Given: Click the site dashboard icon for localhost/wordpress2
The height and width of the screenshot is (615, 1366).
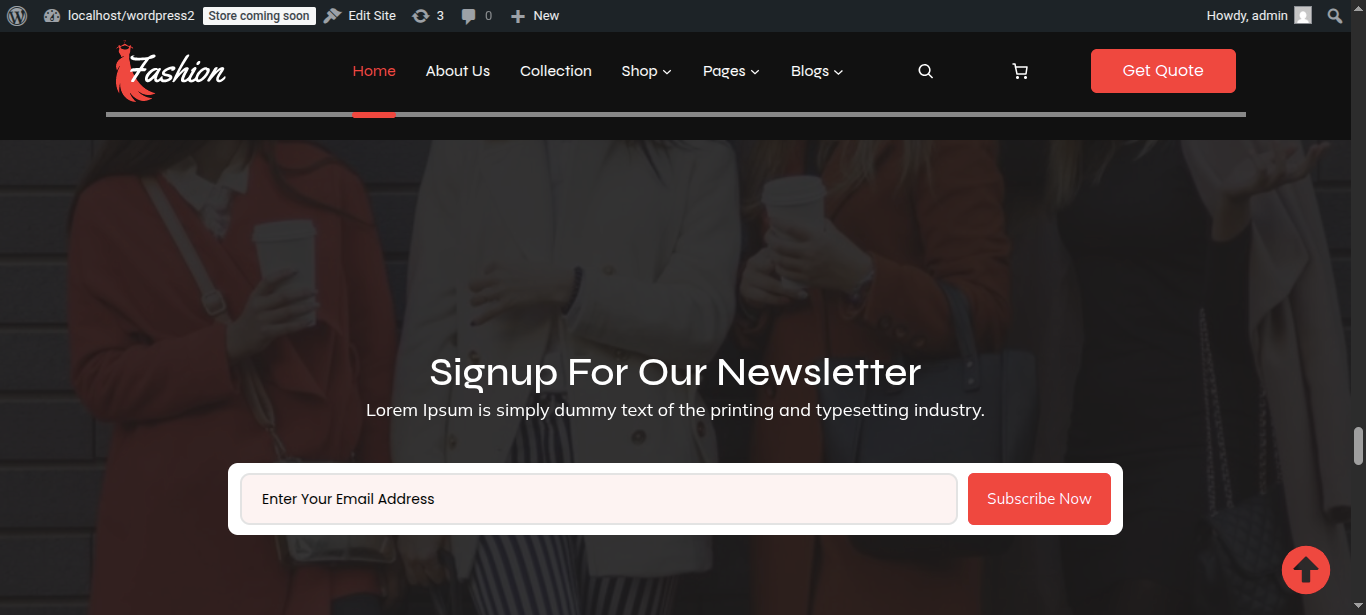Looking at the screenshot, I should (x=53, y=16).
